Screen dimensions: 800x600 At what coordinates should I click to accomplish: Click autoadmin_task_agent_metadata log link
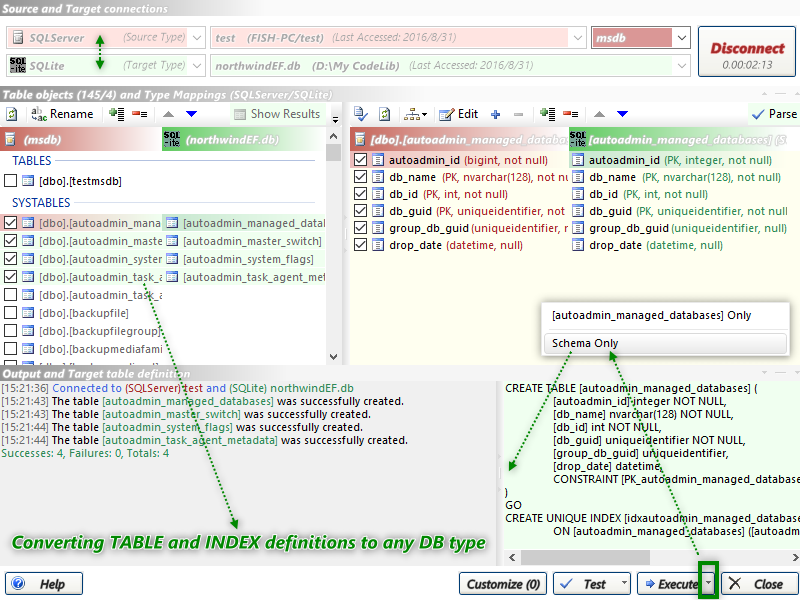tap(190, 440)
